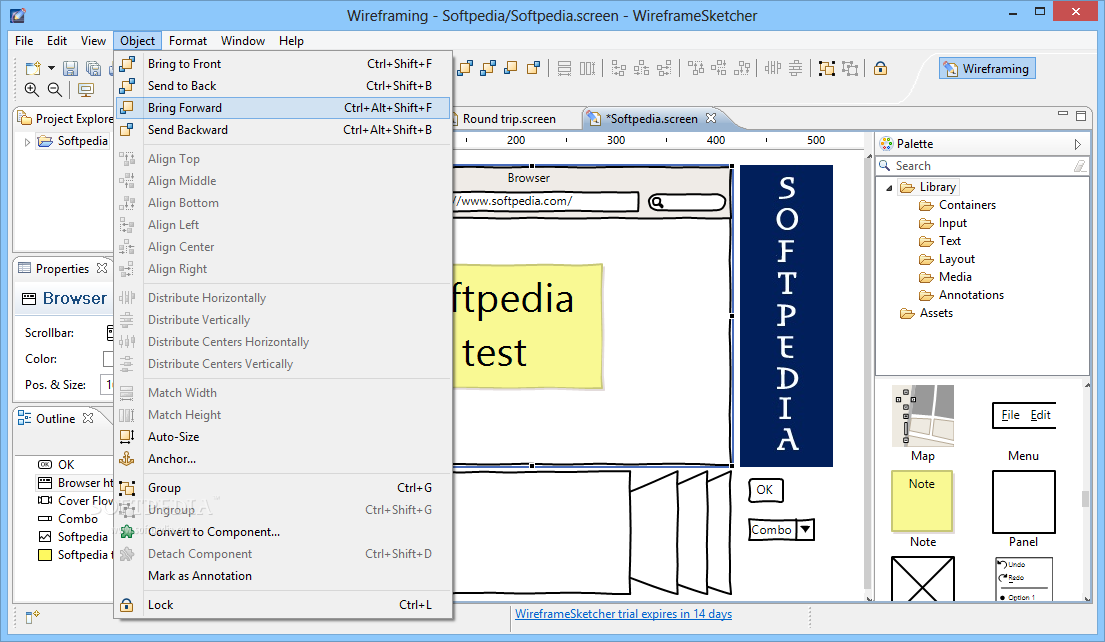The image size is (1105, 642).
Task: Select Convert to Component... entry
Action: [283, 532]
